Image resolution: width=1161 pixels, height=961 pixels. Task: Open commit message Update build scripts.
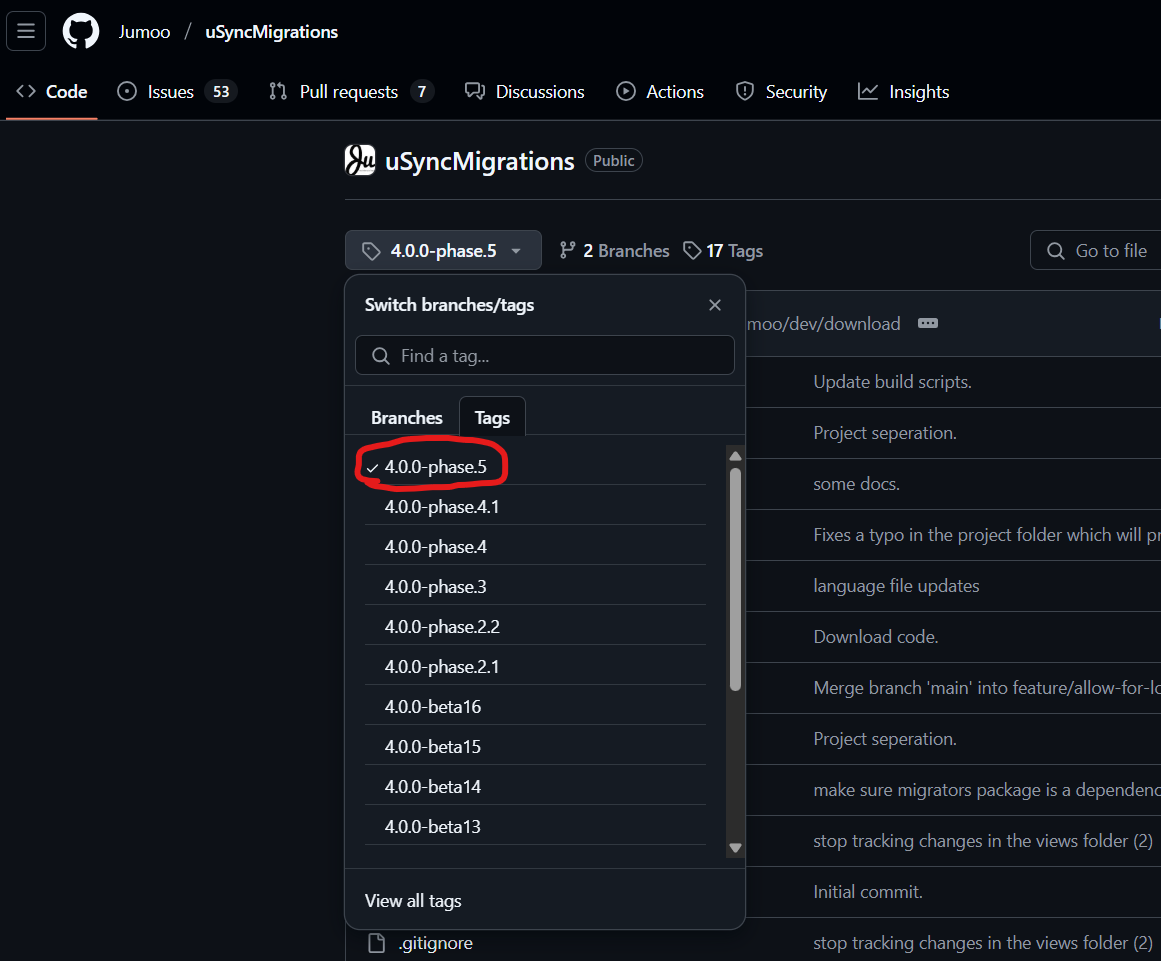click(892, 382)
